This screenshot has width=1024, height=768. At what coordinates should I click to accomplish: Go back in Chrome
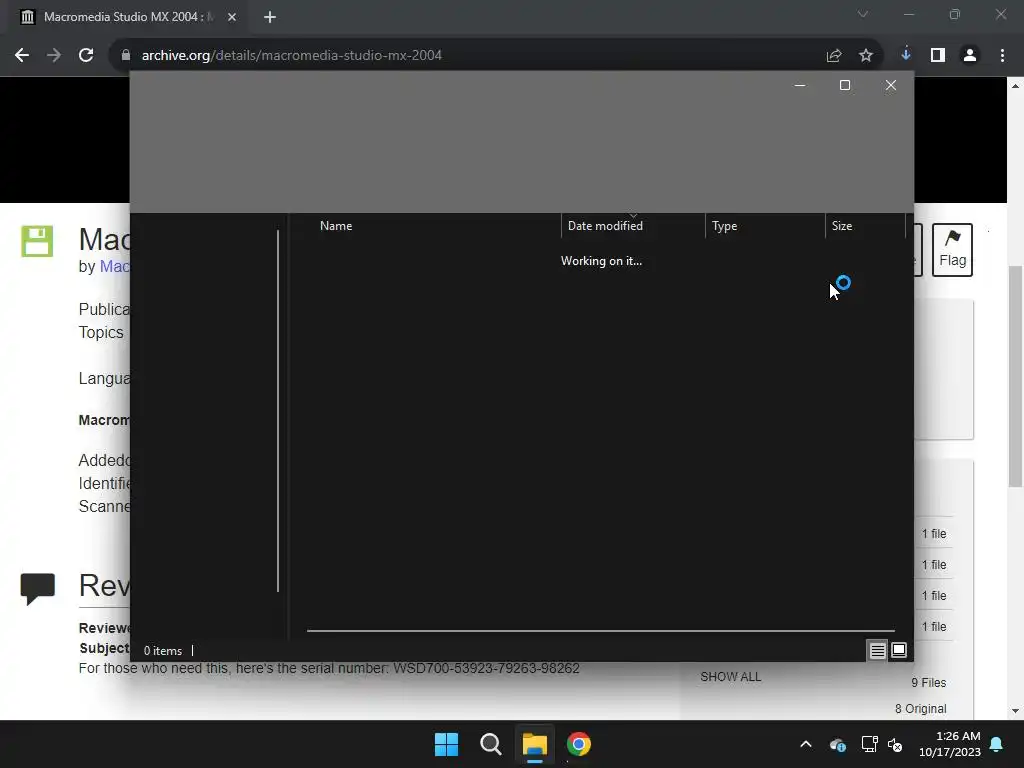pos(22,56)
